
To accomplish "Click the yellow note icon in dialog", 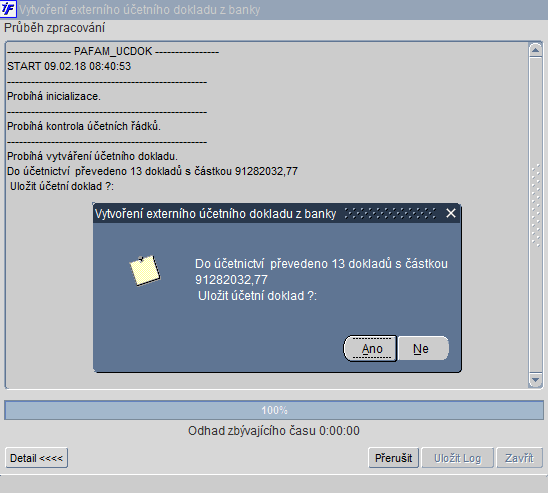I will click(145, 270).
